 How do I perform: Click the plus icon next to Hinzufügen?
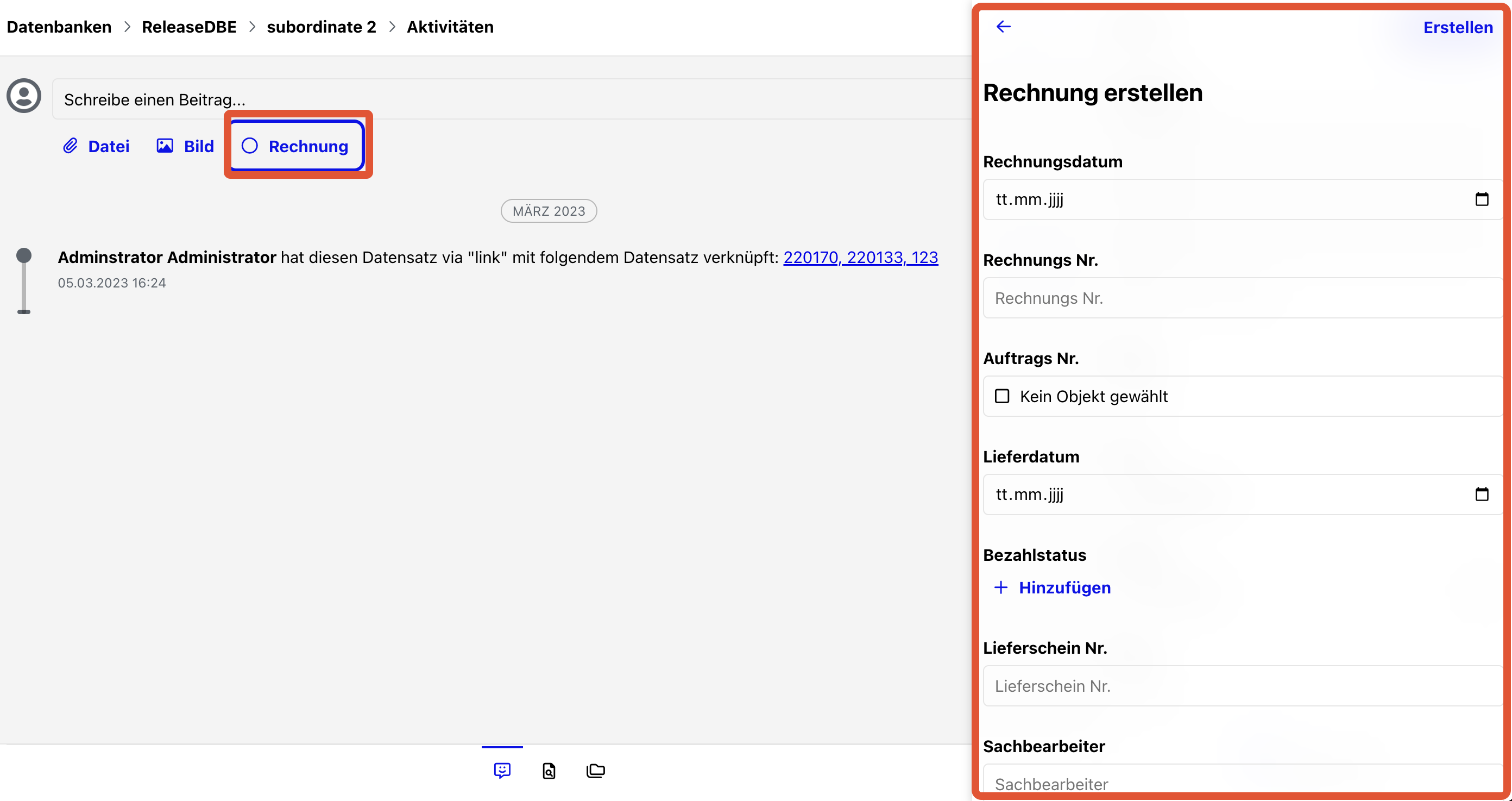[1001, 587]
